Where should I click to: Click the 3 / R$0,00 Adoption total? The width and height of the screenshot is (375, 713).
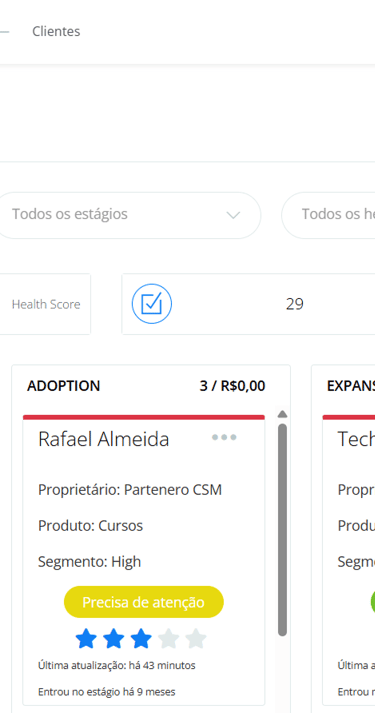(x=232, y=386)
